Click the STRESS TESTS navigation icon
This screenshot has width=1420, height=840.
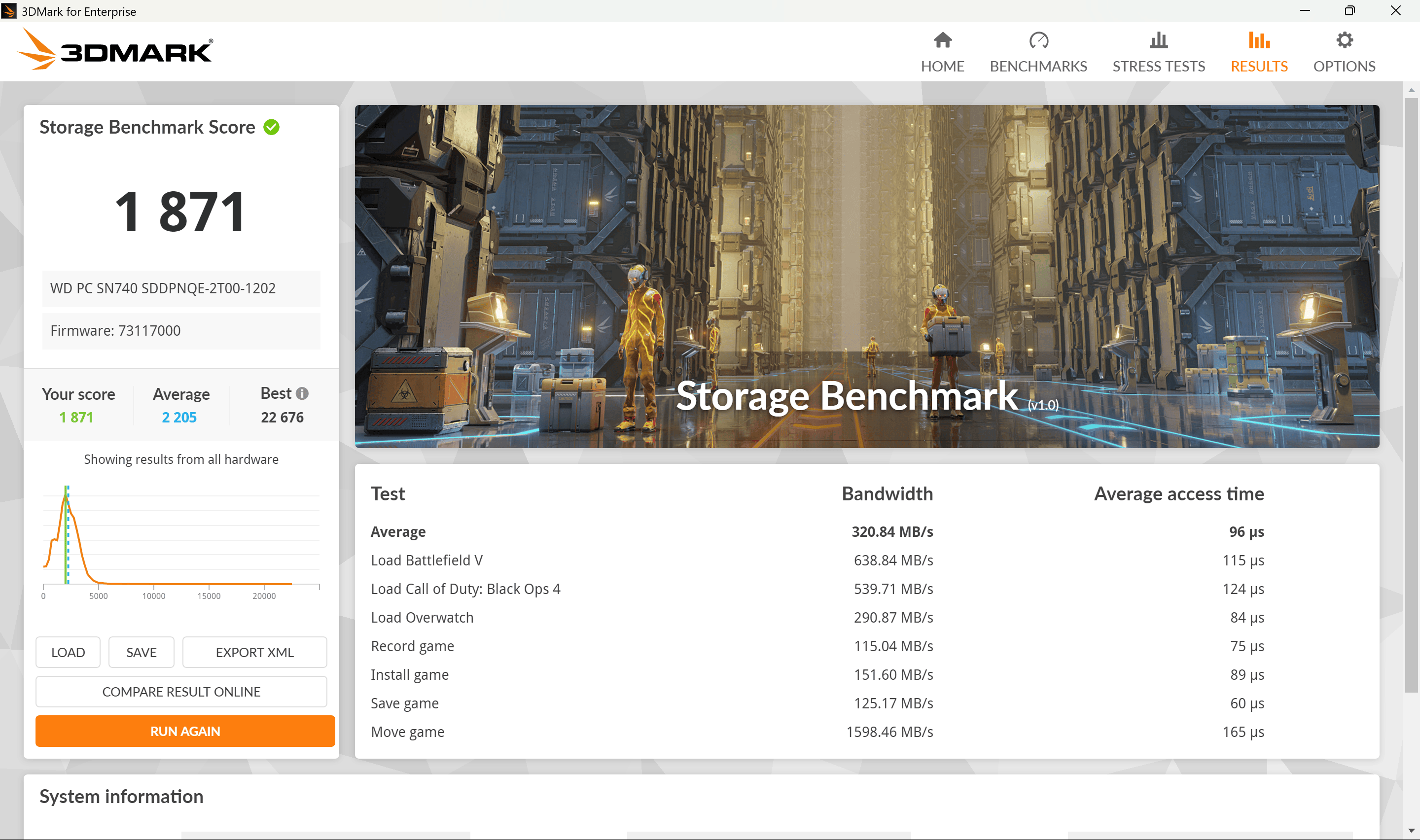click(x=1159, y=40)
